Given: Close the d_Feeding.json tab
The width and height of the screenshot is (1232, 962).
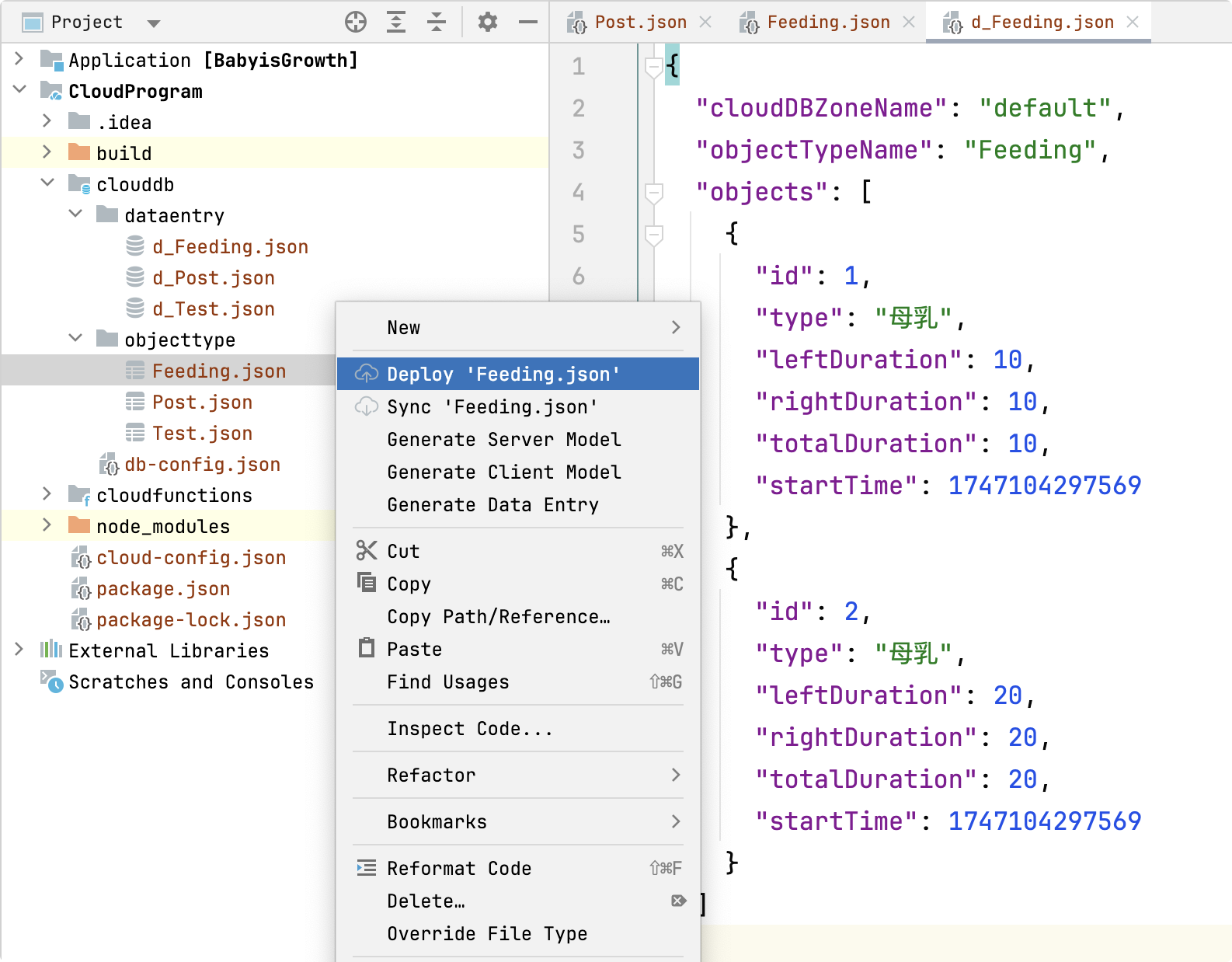Looking at the screenshot, I should pos(1133,22).
